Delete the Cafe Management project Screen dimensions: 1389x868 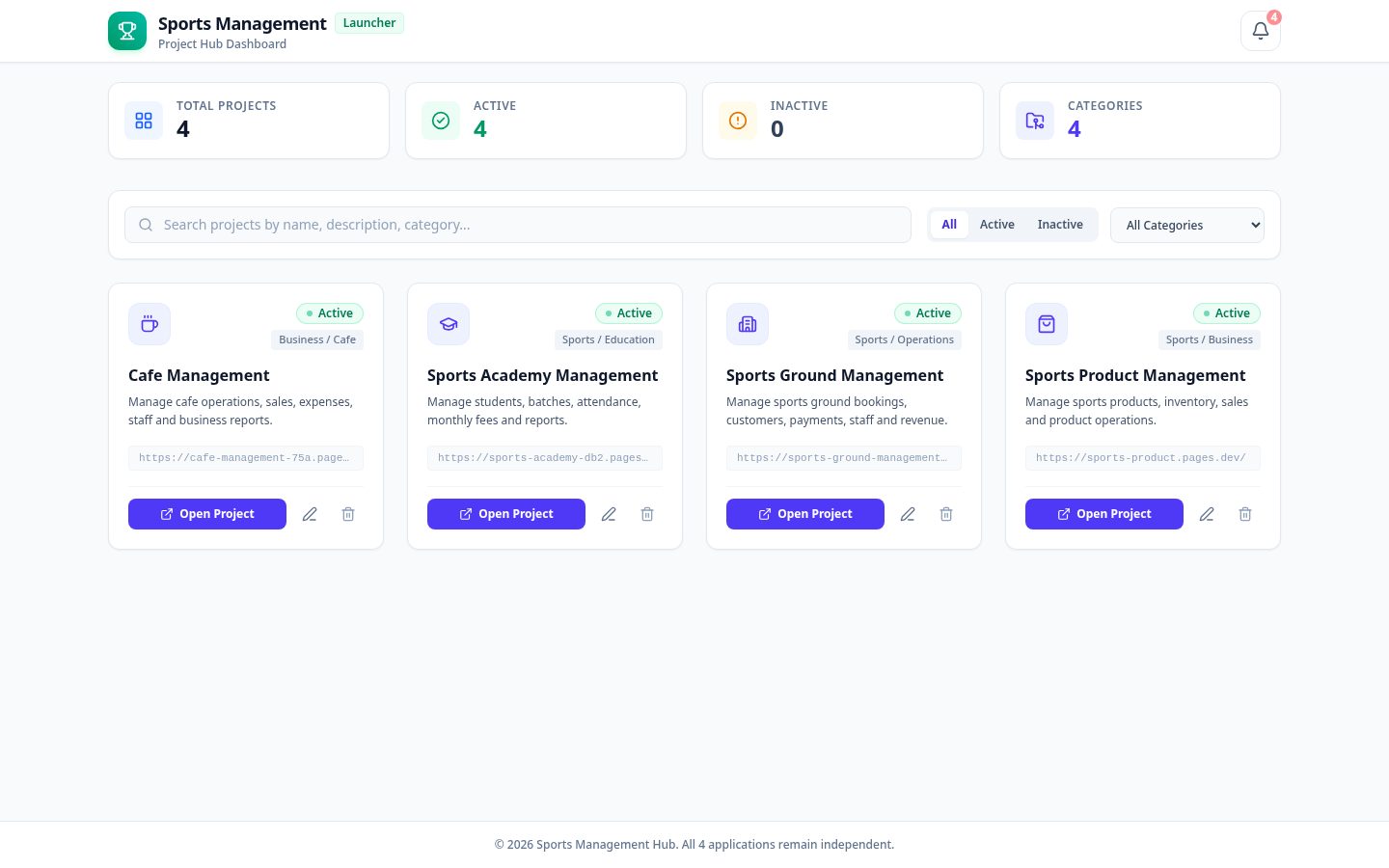click(x=348, y=514)
